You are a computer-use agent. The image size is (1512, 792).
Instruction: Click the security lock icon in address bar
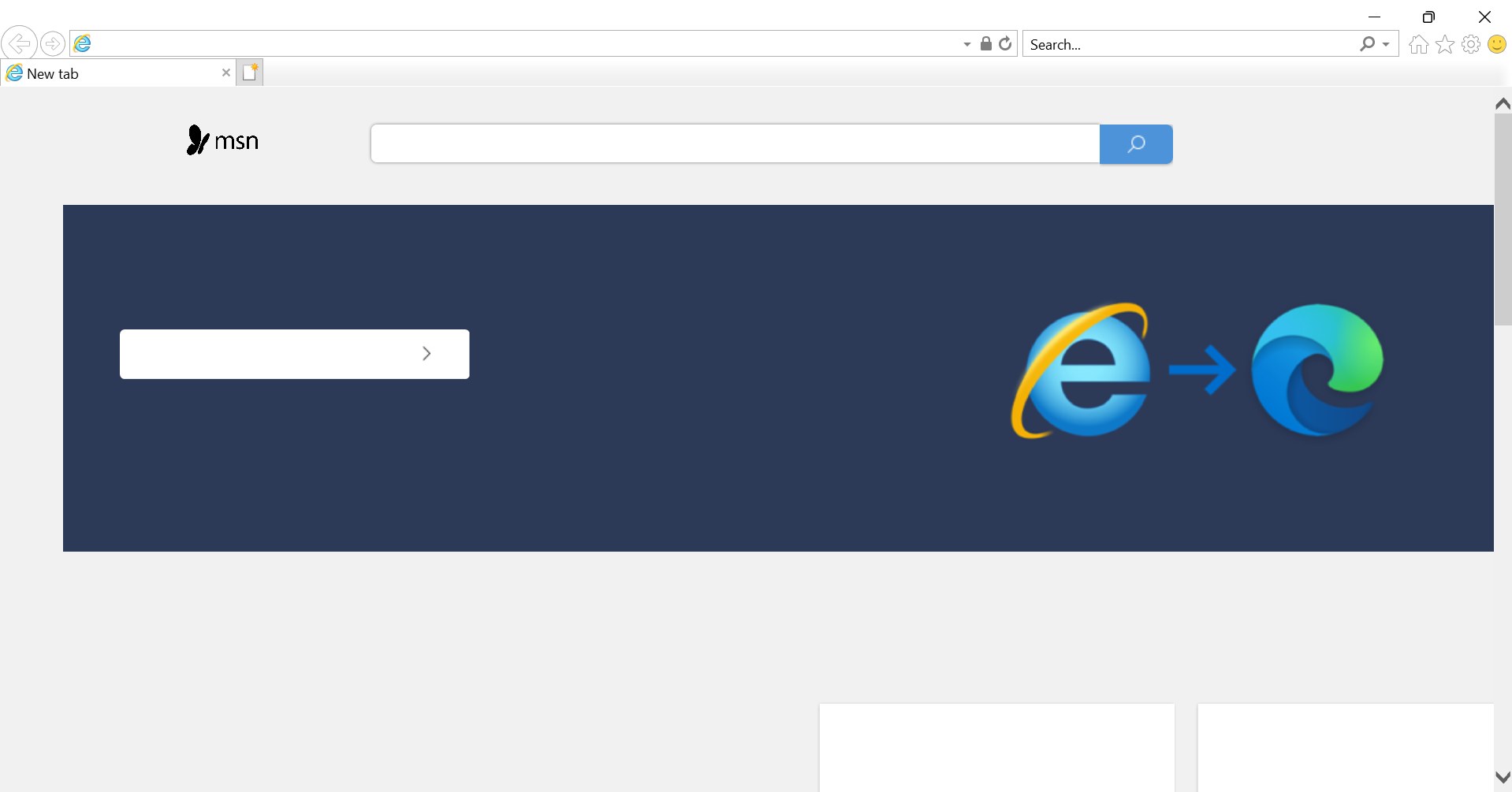[x=985, y=43]
